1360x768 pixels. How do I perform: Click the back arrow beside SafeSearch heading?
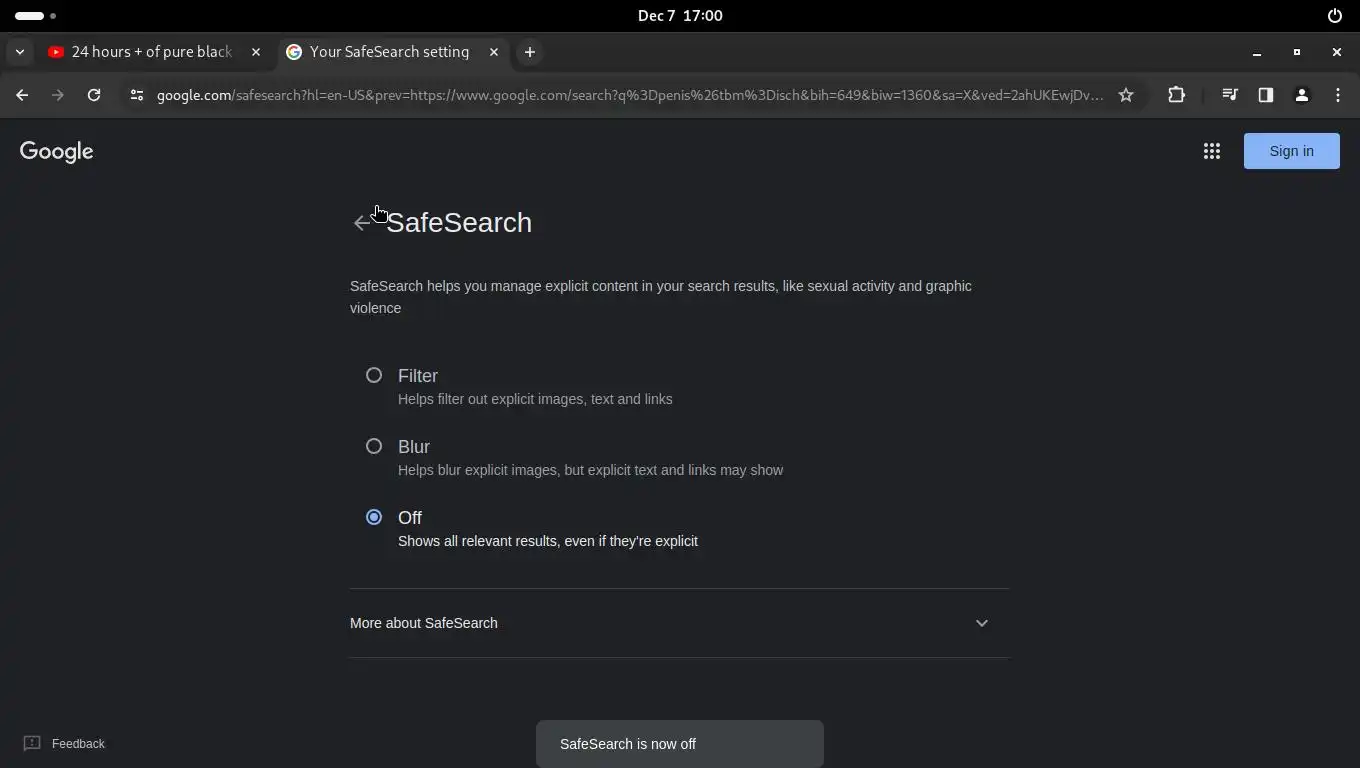pos(361,223)
